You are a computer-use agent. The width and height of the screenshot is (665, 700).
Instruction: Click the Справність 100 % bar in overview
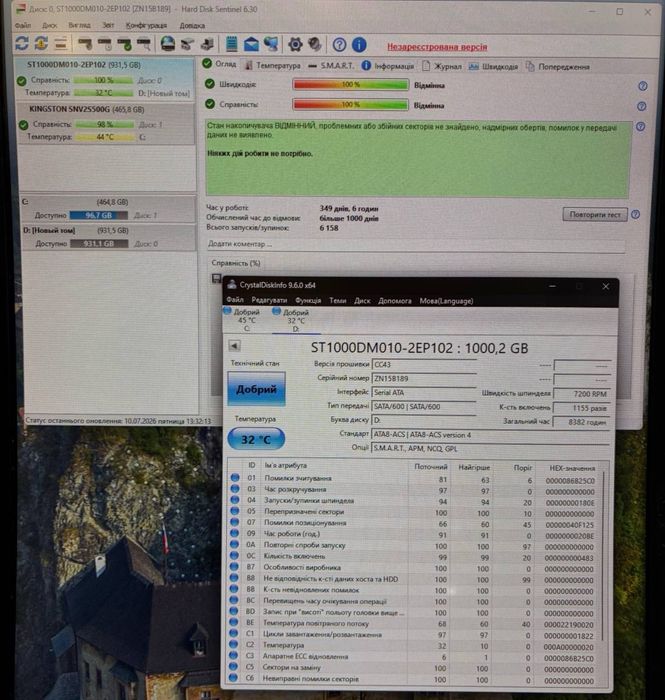350,104
